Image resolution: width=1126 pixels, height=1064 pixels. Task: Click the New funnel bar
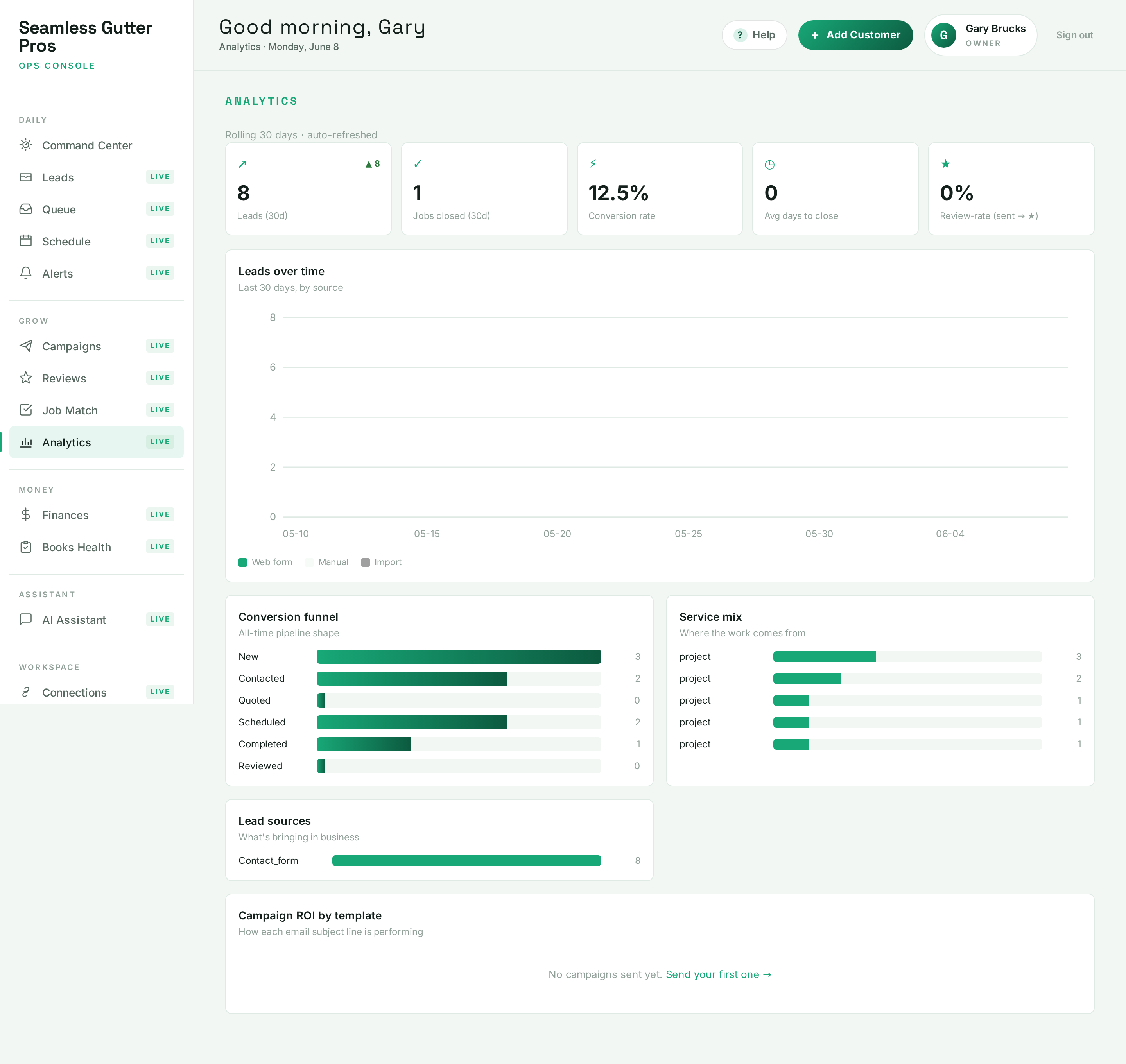pos(458,656)
